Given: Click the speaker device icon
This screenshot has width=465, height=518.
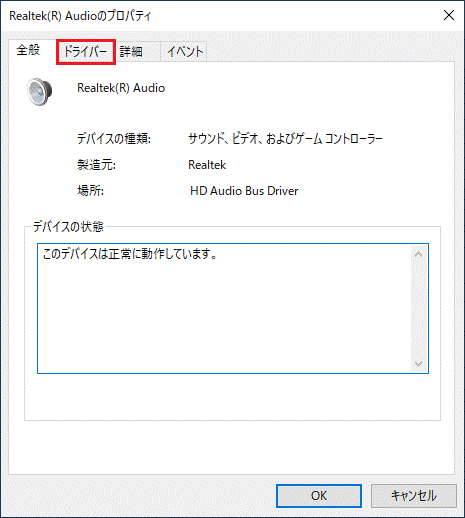Looking at the screenshot, I should pyautogui.click(x=40, y=91).
